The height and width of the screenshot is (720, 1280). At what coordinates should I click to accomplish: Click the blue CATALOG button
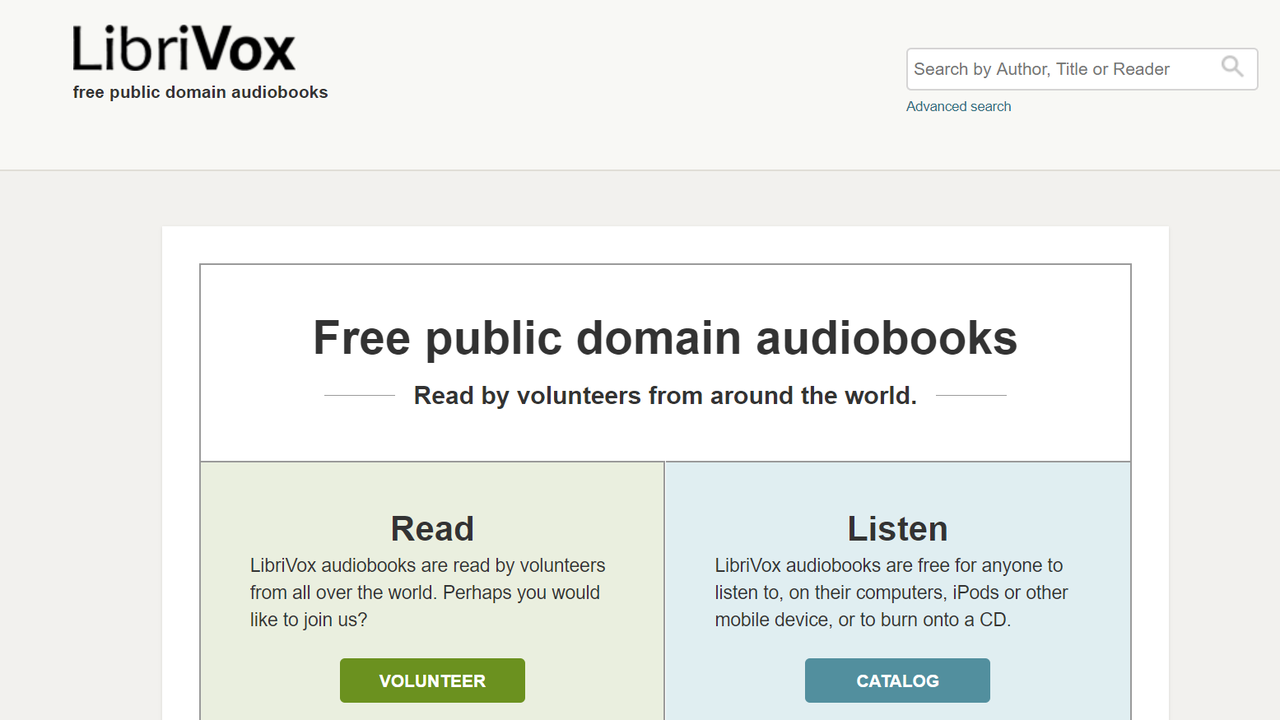click(897, 681)
